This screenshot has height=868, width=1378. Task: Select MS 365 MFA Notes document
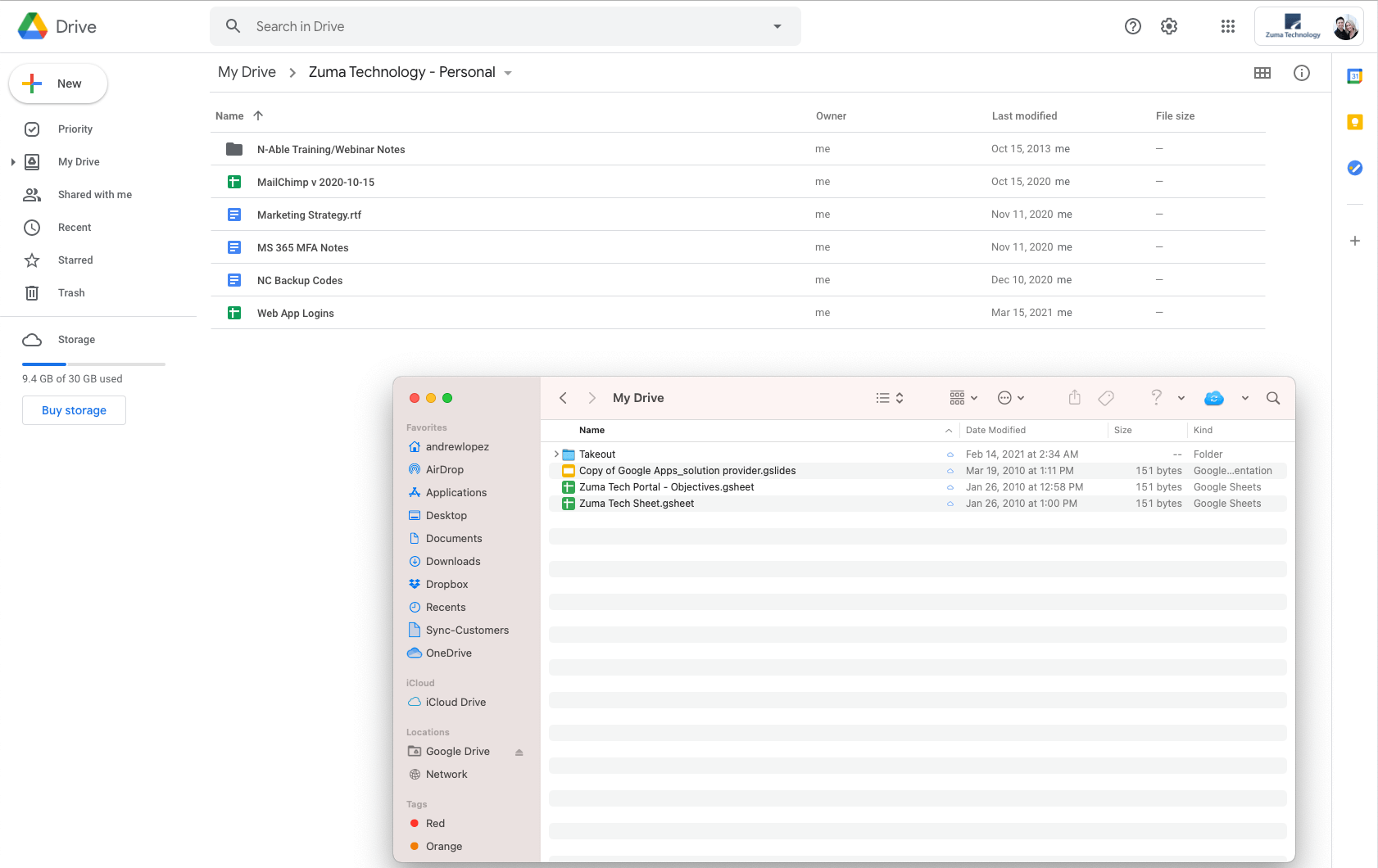[x=737, y=247]
